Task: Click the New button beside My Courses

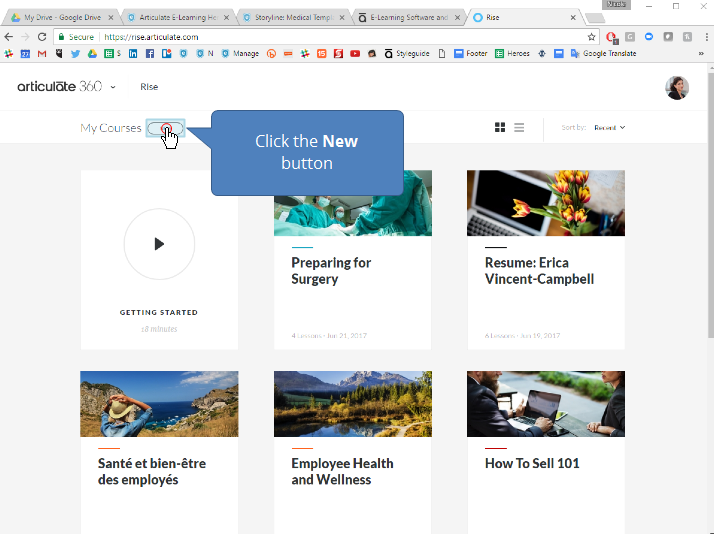Action: 165,129
